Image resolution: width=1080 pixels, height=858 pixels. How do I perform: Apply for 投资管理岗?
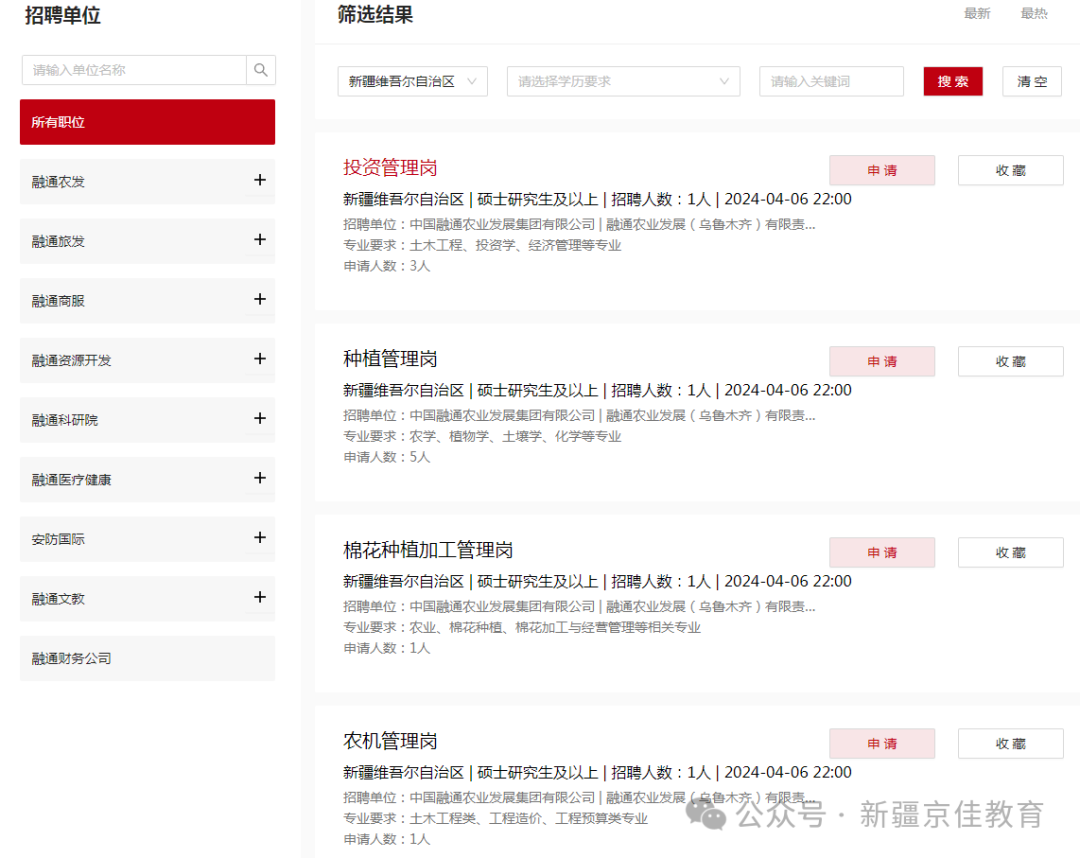tap(882, 170)
